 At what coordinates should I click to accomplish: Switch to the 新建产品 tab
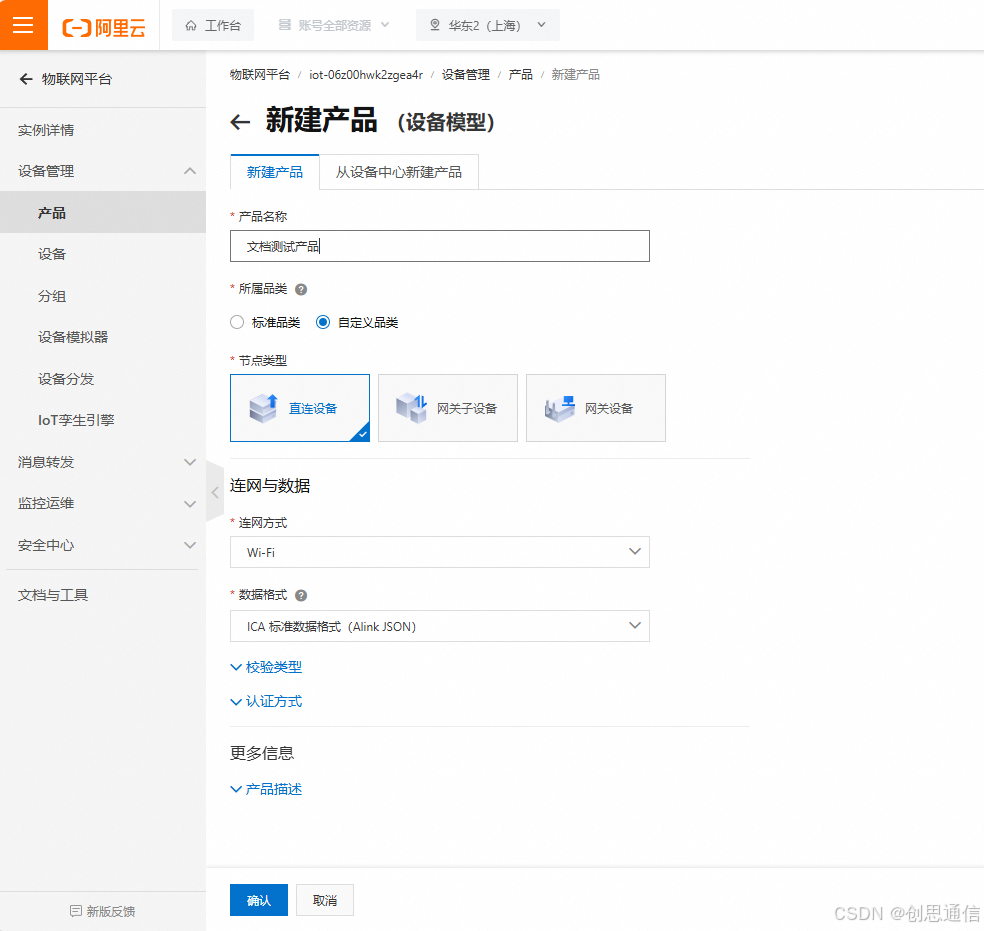tap(275, 172)
